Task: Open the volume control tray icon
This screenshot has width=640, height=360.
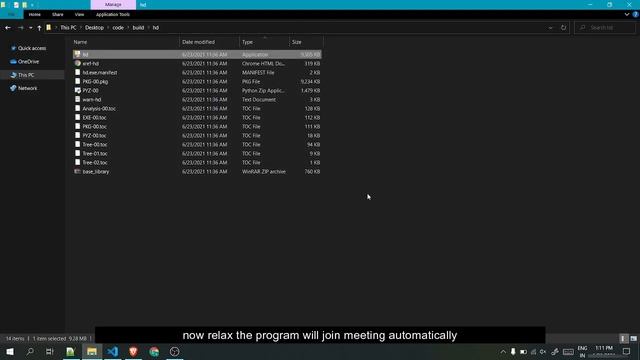Action: pyautogui.click(x=543, y=352)
